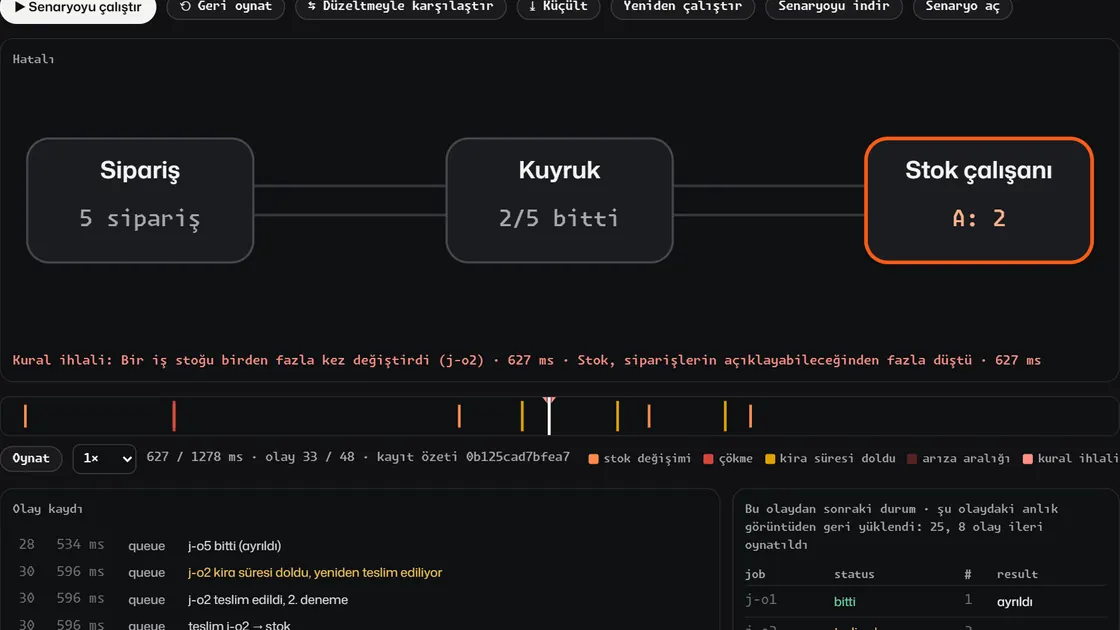Screen dimensions: 1120x630
Task: Open Düzeltmeyle karşılaştır comparison
Action: pyautogui.click(x=401, y=7)
